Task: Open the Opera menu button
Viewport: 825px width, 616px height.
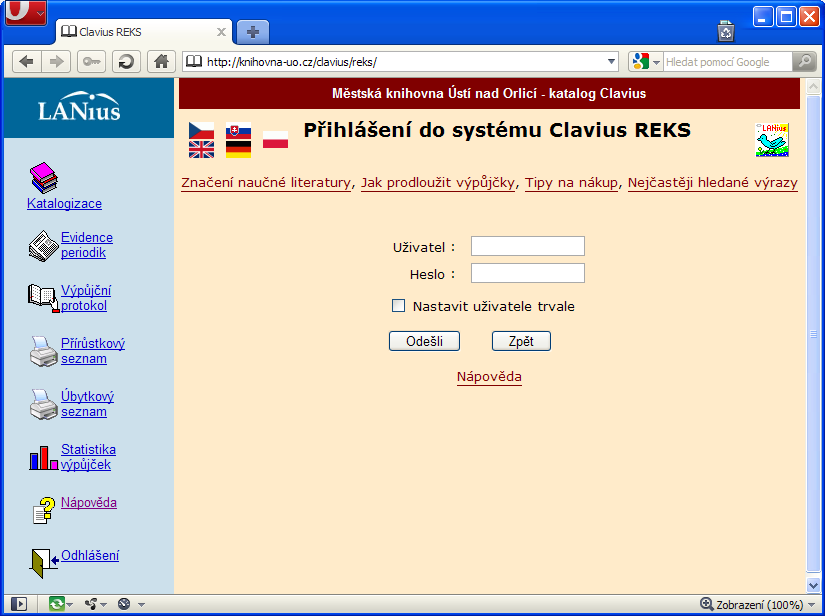Action: 25,13
